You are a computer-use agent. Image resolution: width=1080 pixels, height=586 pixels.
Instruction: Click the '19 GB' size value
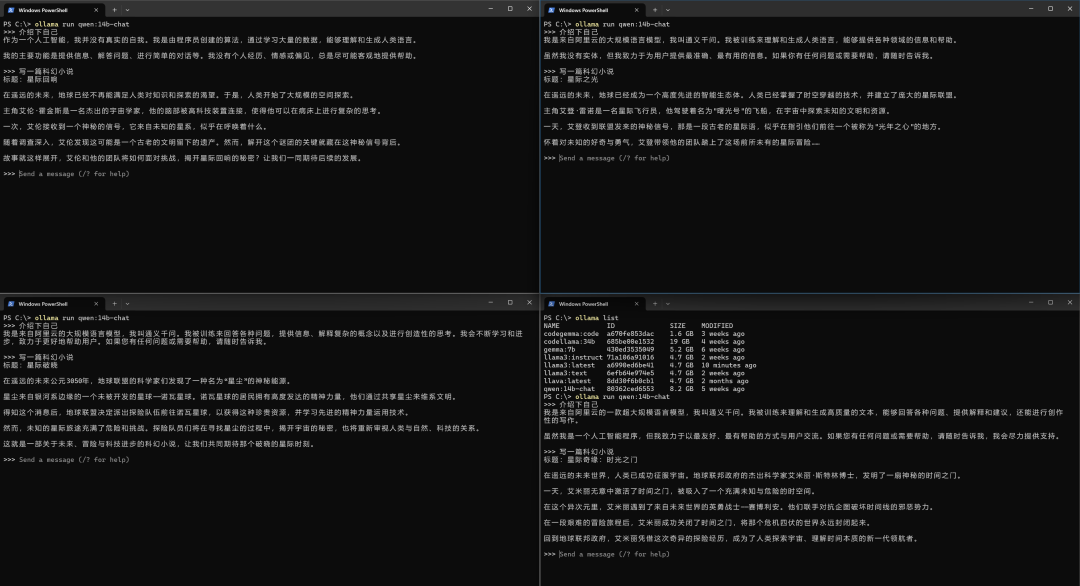click(x=680, y=342)
